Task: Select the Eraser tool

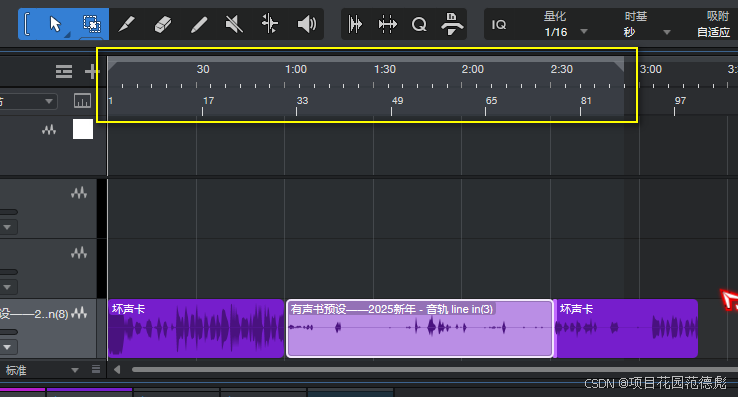Action: pyautogui.click(x=163, y=24)
